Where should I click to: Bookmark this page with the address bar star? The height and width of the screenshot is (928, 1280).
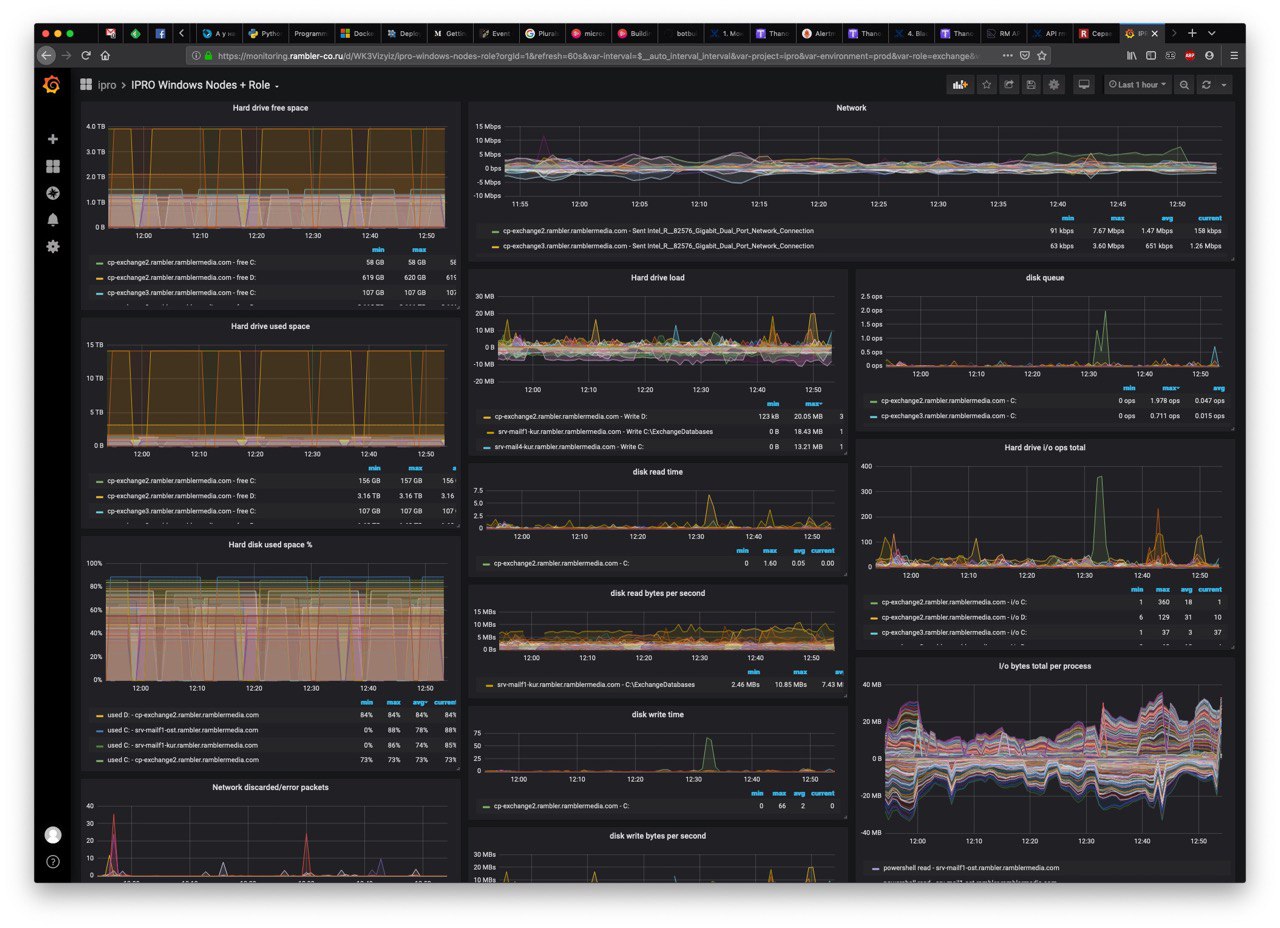(1042, 56)
